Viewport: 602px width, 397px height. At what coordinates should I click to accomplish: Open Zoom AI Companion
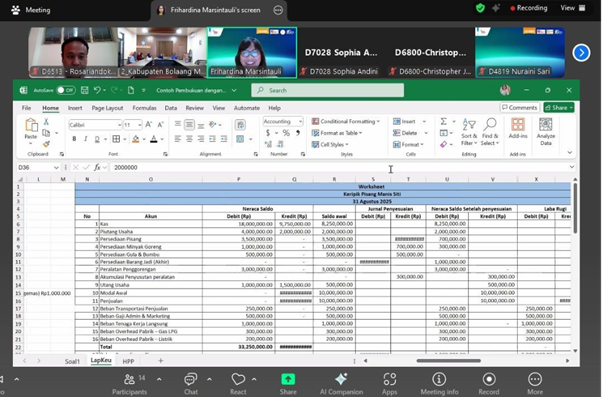point(341,384)
